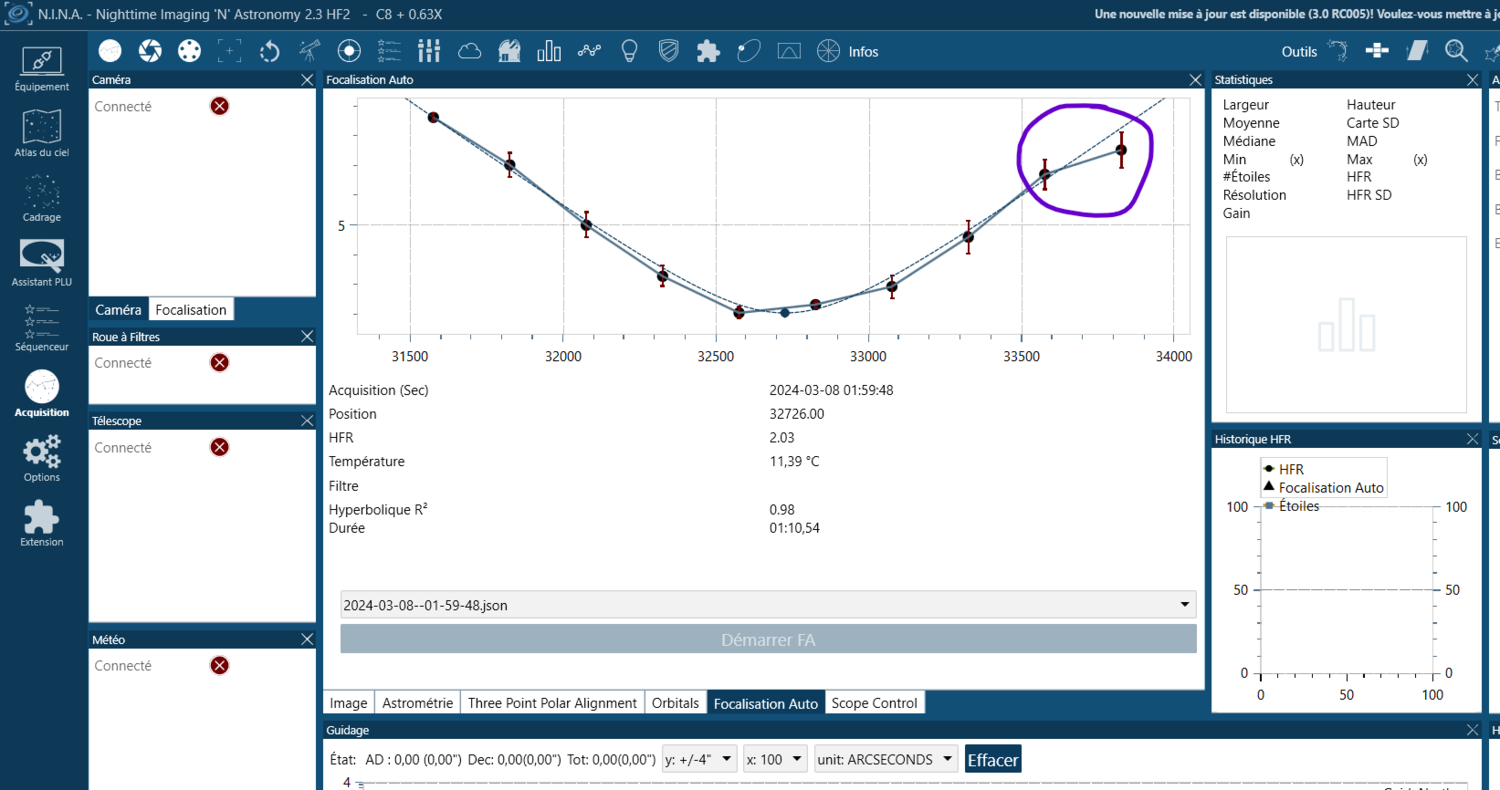The image size is (1500, 790).
Task: Select the Focalisation Auto tab
Action: click(x=765, y=703)
